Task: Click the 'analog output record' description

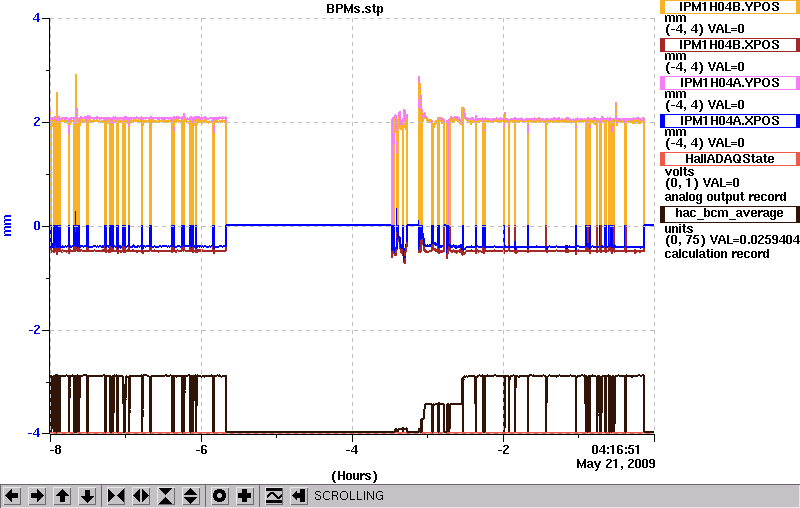Action: 726,197
